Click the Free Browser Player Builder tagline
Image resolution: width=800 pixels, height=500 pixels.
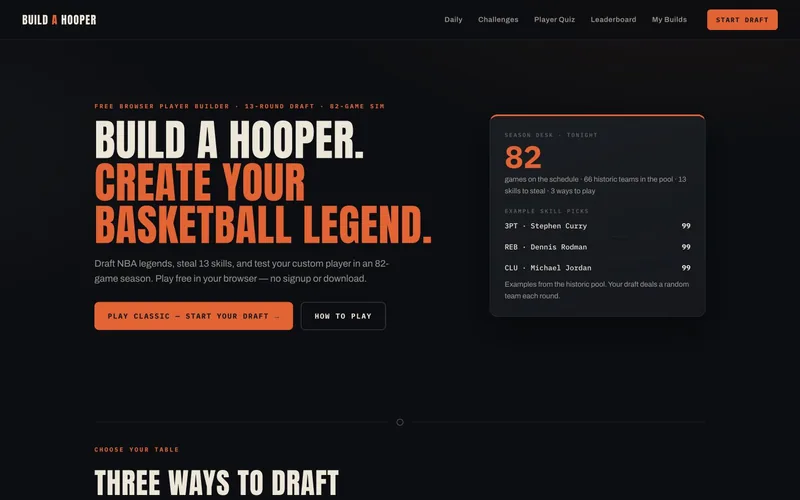pyautogui.click(x=239, y=106)
